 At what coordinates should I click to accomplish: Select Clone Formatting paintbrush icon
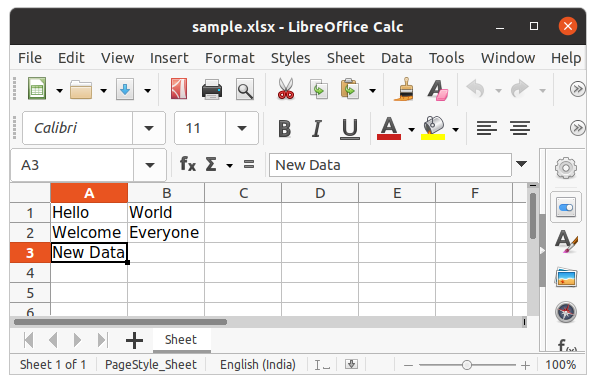404,89
